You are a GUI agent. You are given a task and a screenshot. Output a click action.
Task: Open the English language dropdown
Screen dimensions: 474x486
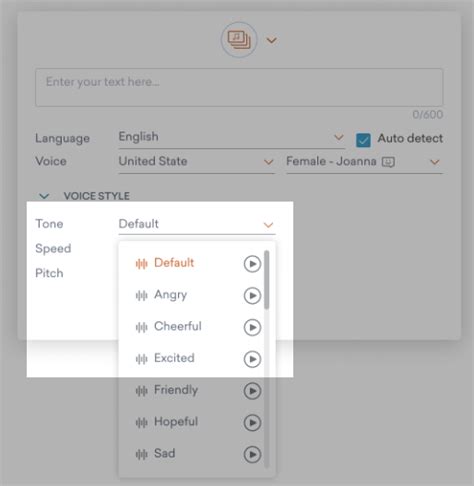point(231,137)
